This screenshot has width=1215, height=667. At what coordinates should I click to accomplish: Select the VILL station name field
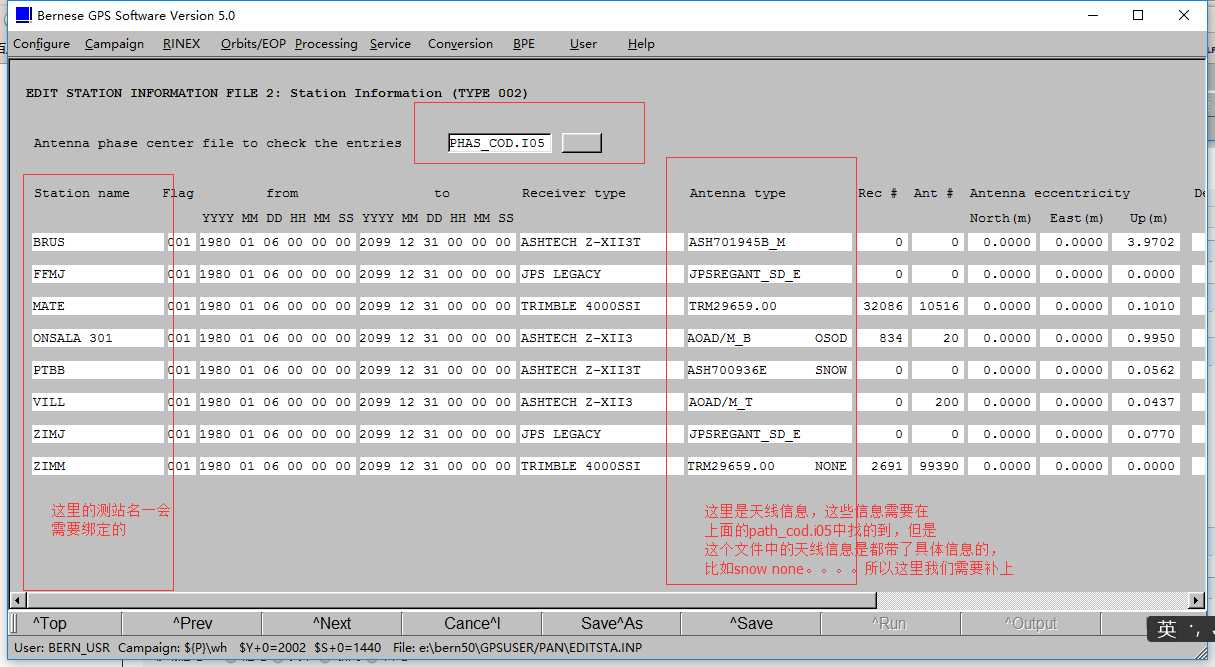(97, 402)
